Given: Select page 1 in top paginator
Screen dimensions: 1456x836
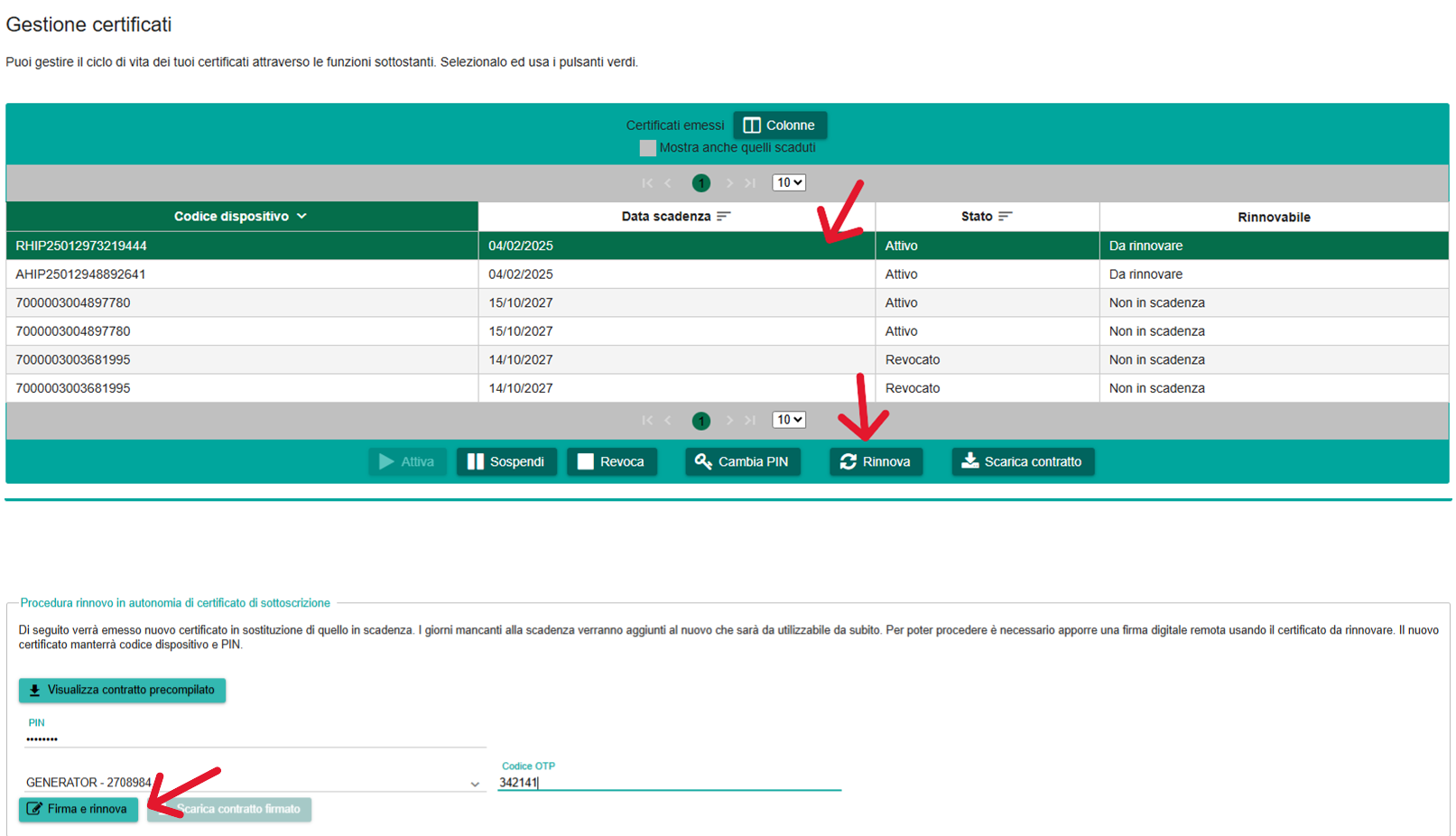Looking at the screenshot, I should 701,183.
